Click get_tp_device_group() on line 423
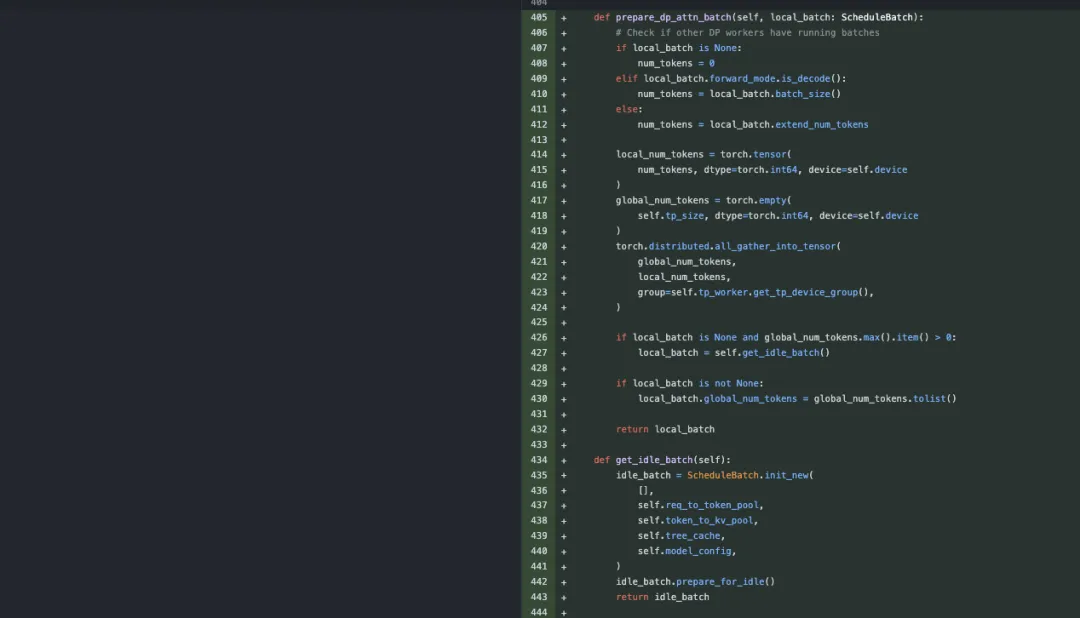Viewport: 1080px width, 618px height. 811,292
